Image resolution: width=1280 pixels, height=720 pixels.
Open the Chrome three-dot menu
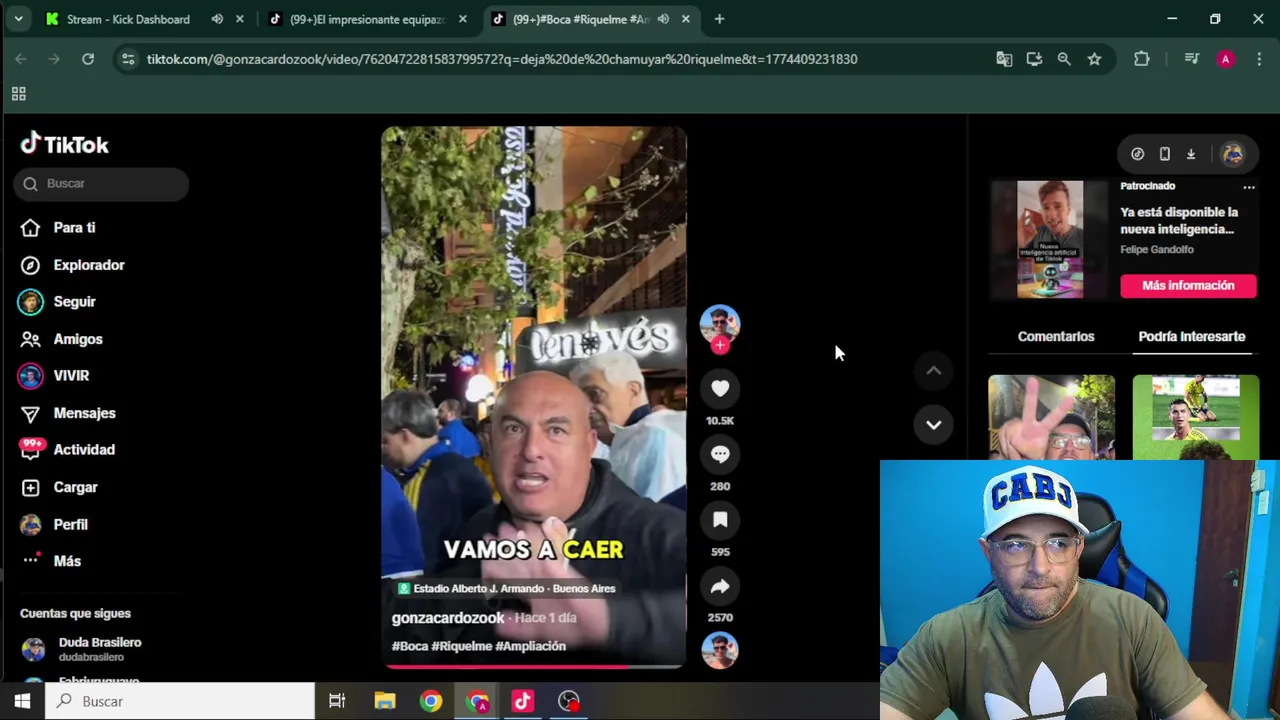pyautogui.click(x=1258, y=59)
